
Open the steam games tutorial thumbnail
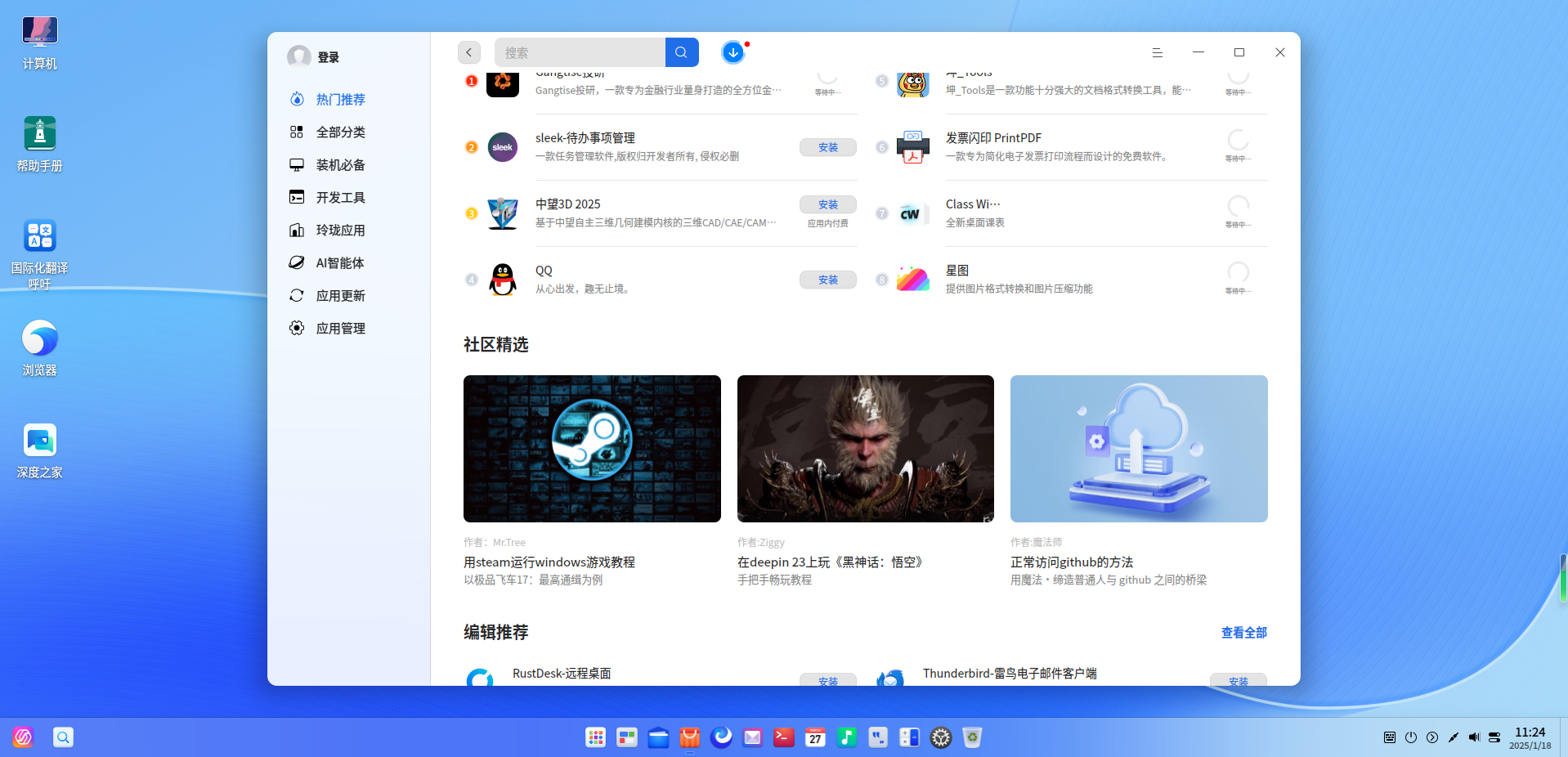[592, 449]
